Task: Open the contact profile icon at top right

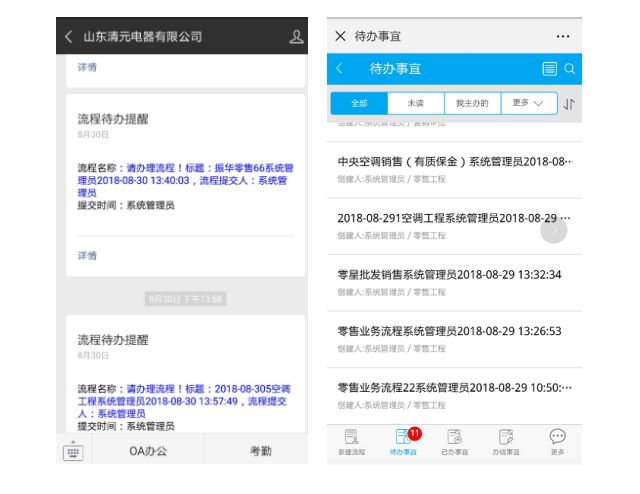Action: click(x=295, y=37)
